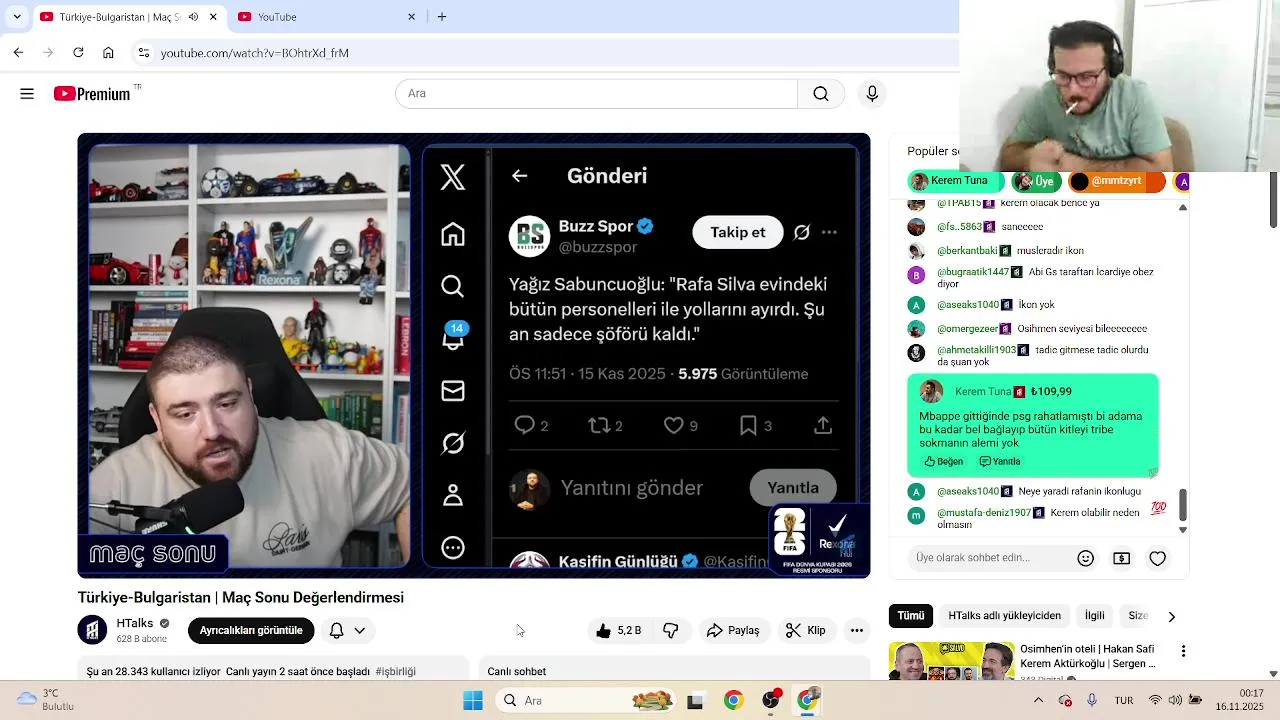
Task: Click the @mustafa-deniz1907 chat username
Action: 984,512
